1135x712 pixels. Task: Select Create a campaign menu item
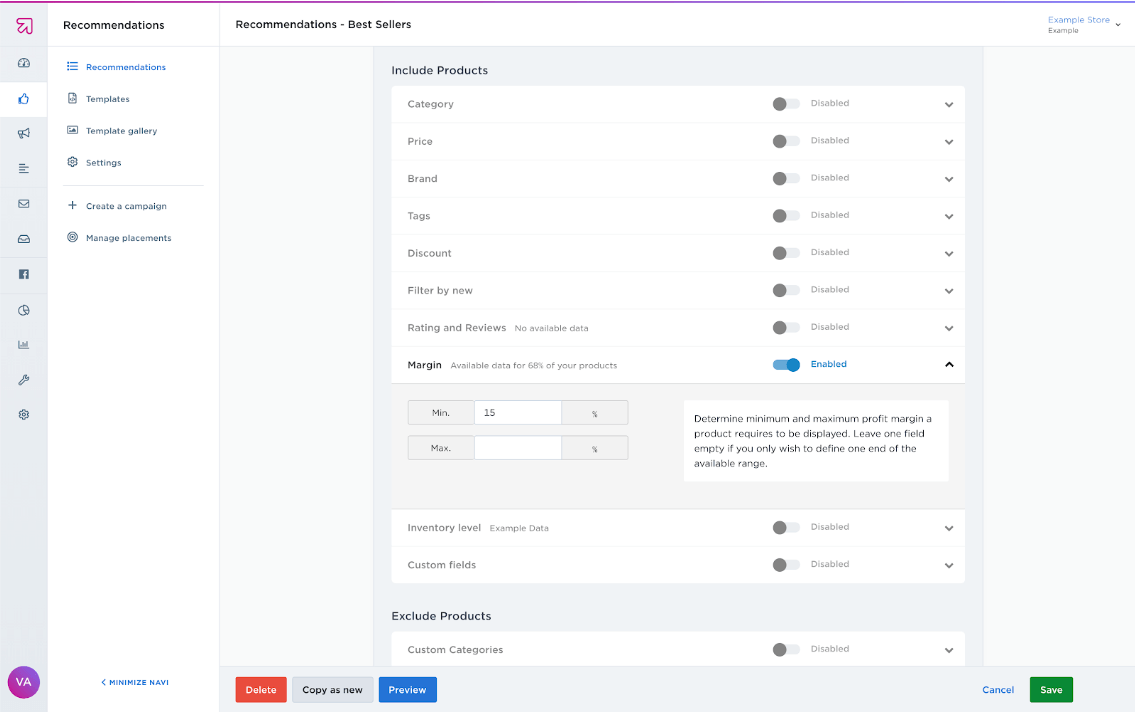pos(126,206)
